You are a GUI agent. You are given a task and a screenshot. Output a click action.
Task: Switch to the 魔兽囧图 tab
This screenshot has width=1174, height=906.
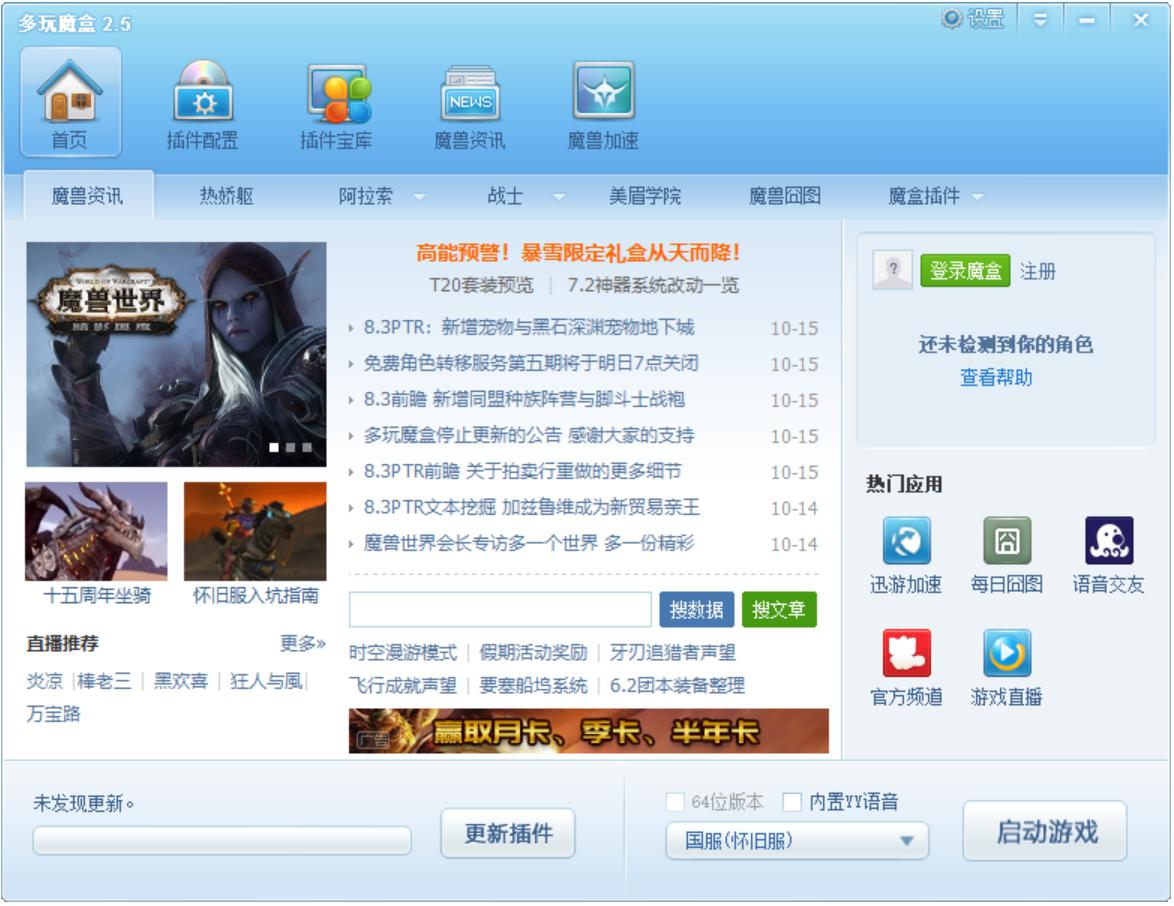tap(785, 196)
